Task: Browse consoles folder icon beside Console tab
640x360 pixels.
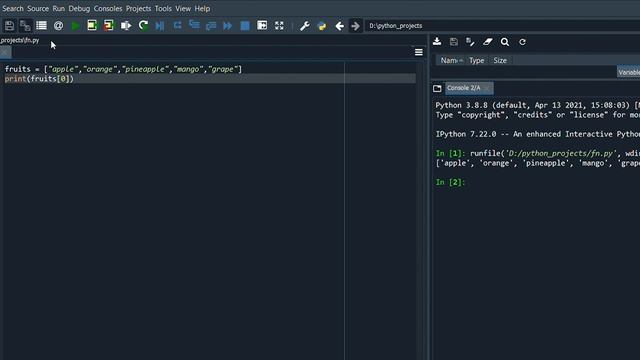Action: coord(437,88)
